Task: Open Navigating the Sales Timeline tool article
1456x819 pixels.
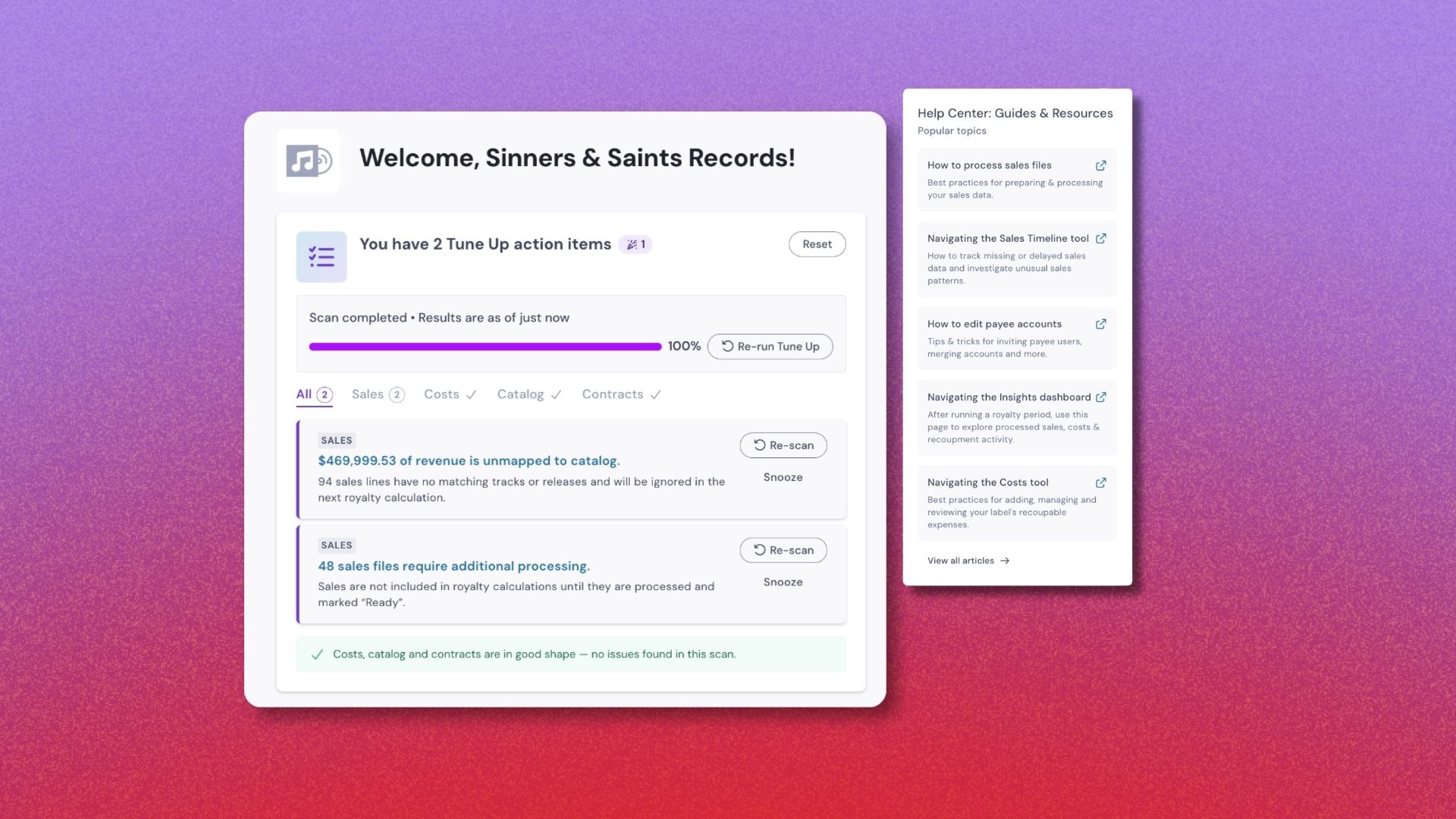Action: 1017,259
